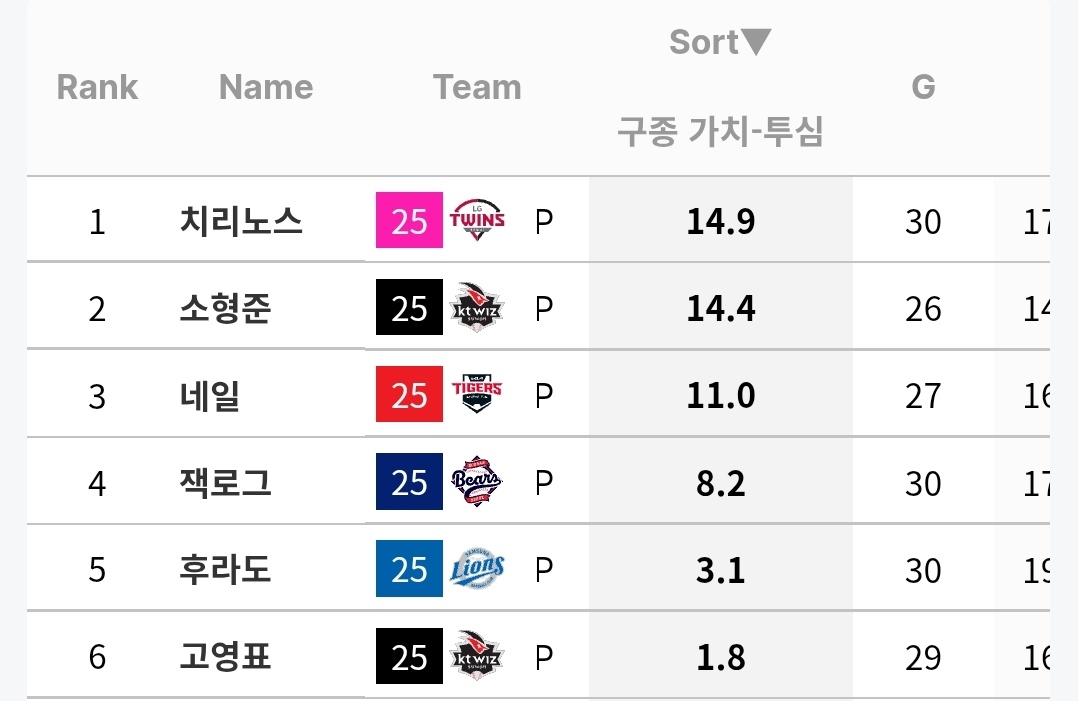Open player page for 치리노스
Screen dimensions: 1078x701
point(241,220)
